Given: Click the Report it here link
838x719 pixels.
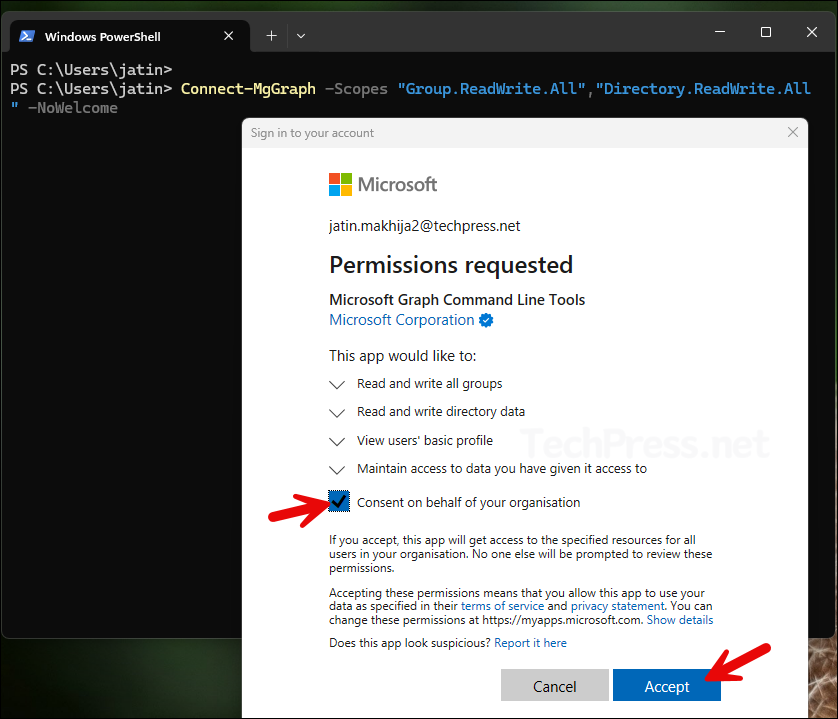Looking at the screenshot, I should pyautogui.click(x=530, y=643).
